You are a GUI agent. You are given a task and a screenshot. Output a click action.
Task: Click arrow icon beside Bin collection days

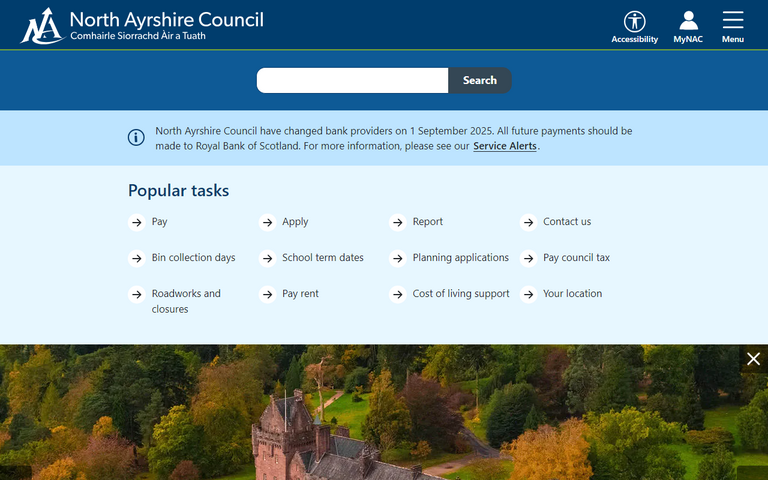[x=136, y=258]
